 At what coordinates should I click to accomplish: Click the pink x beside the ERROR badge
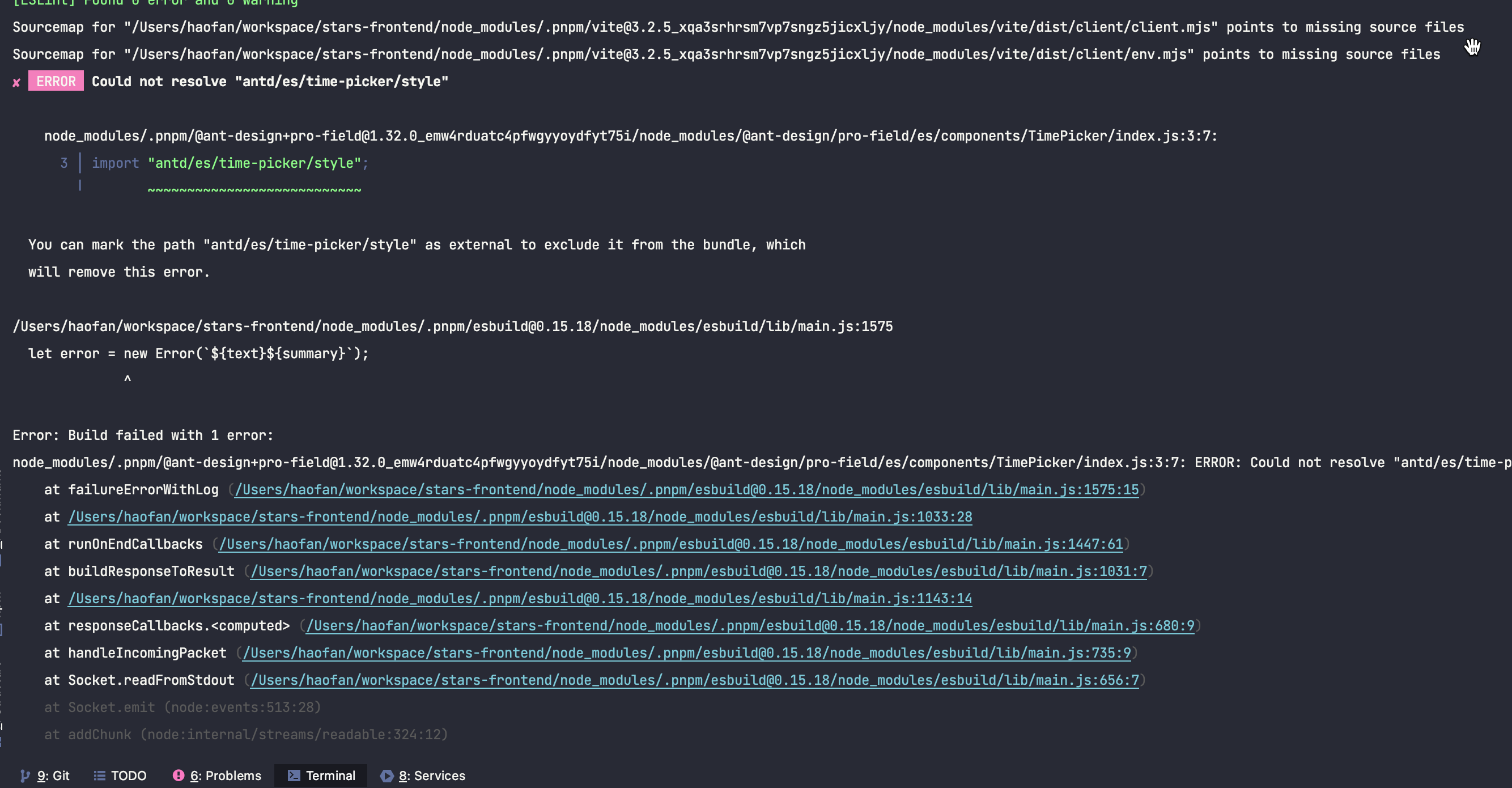click(16, 82)
